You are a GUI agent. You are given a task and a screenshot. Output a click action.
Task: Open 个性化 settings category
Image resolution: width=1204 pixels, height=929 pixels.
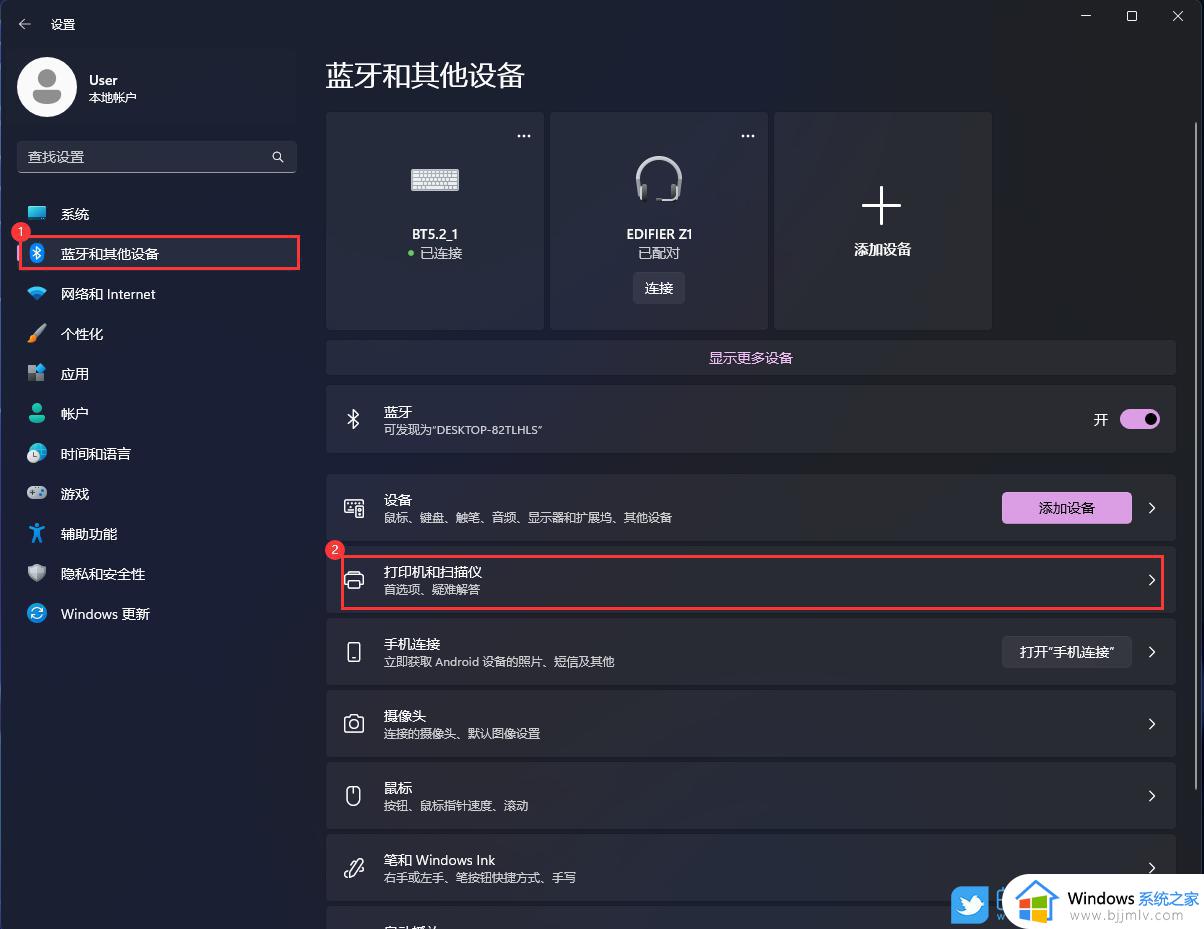(x=157, y=334)
